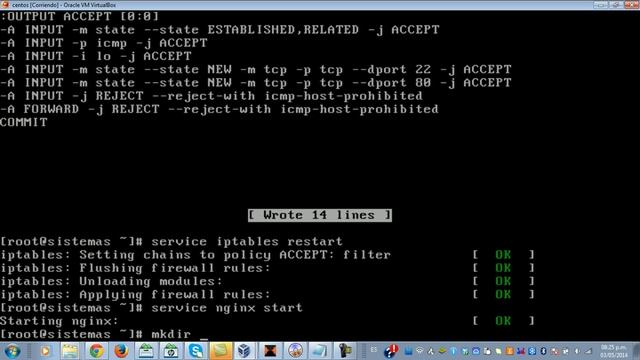Click the 'ESTABLISHED,RELATED -j ACCEPT' rule line
This screenshot has width=640, height=360.
[x=220, y=30]
